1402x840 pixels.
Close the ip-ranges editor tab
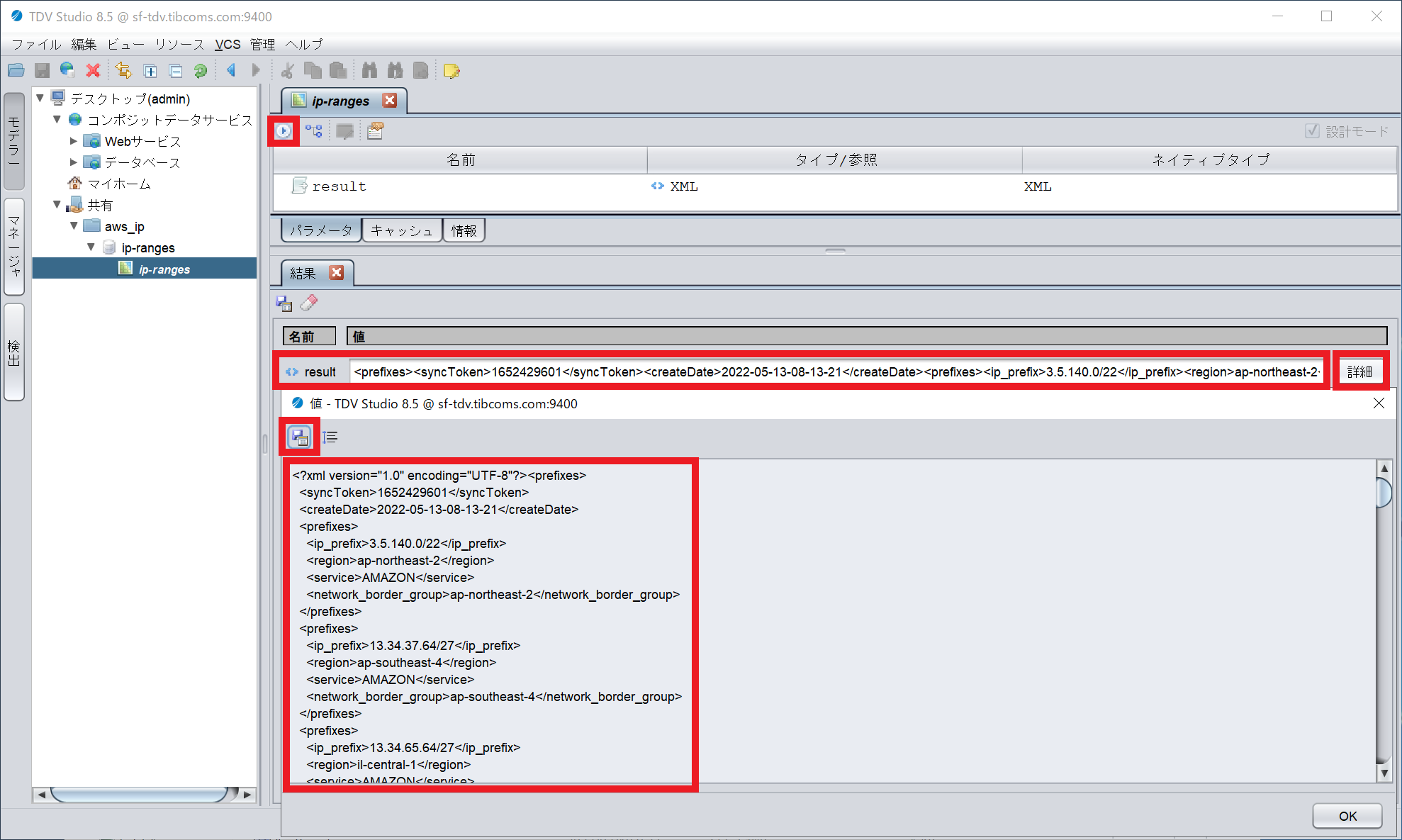(x=390, y=100)
